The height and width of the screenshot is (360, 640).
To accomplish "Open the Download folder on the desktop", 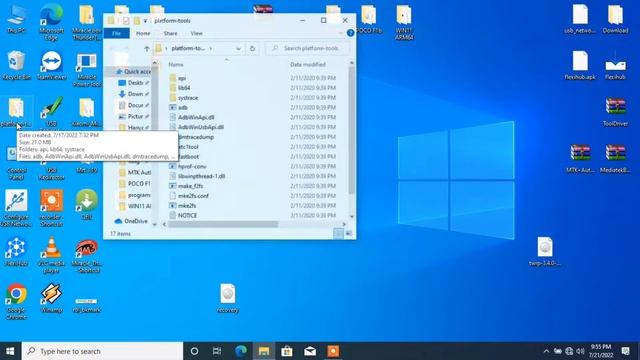I will coord(616,19).
